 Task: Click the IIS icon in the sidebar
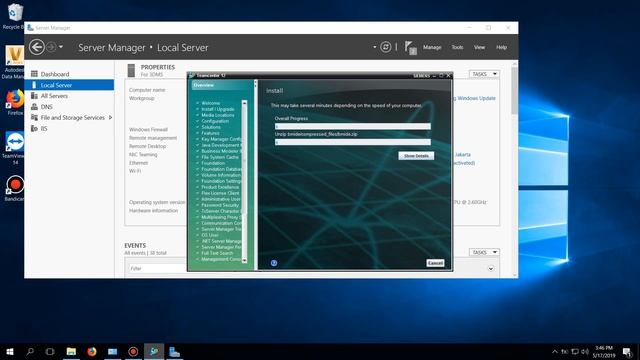click(34, 129)
